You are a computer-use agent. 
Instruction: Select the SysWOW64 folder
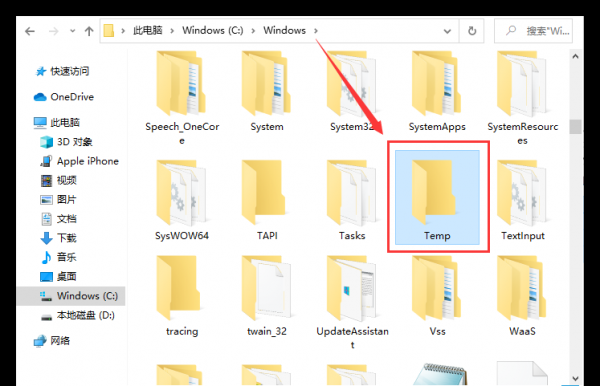point(182,200)
